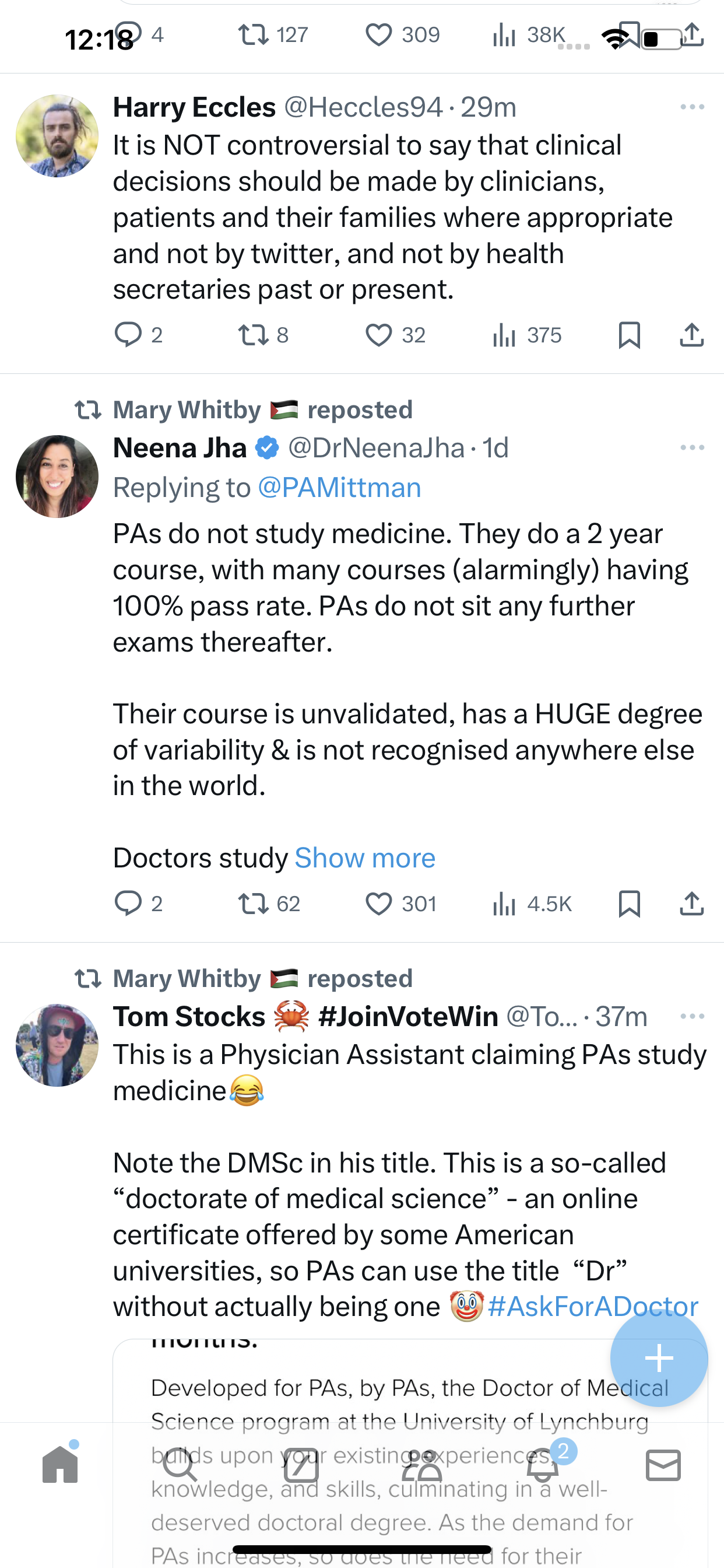The image size is (724, 1568).
Task: Like Harry Eccles' tweet
Action: click(378, 335)
